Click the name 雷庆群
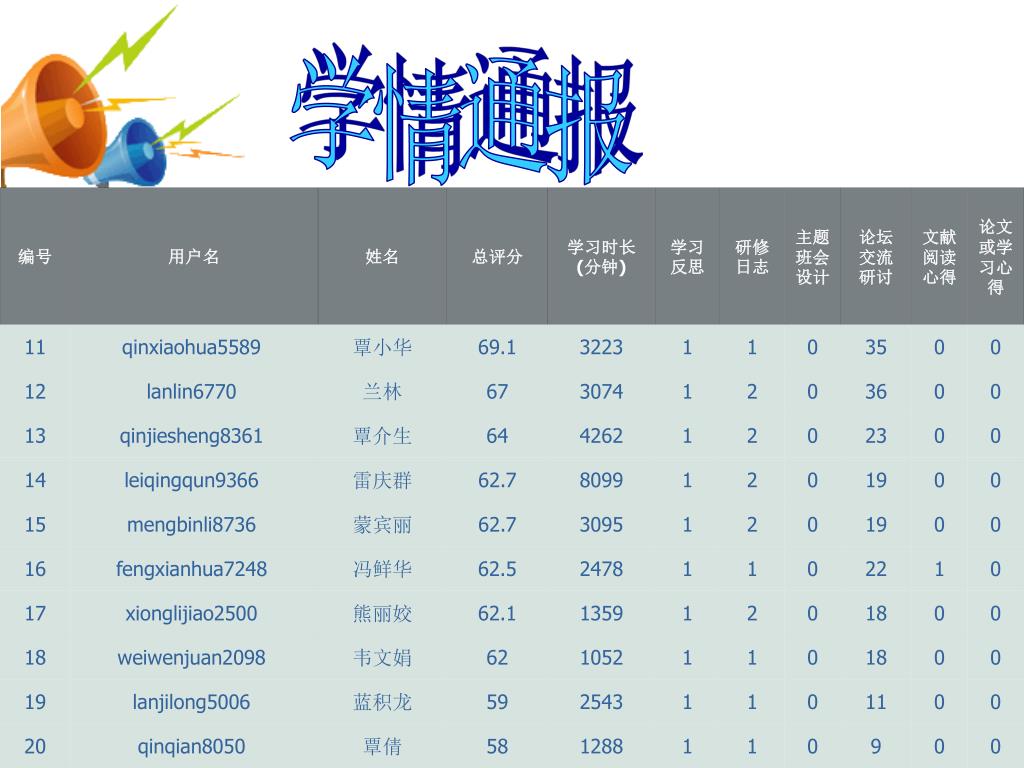This screenshot has width=1024, height=768. 382,481
